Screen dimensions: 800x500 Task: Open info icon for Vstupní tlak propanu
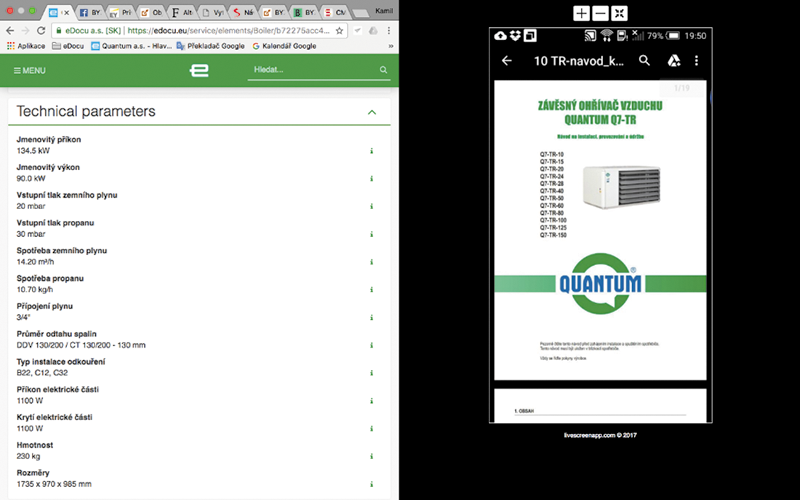[372, 234]
